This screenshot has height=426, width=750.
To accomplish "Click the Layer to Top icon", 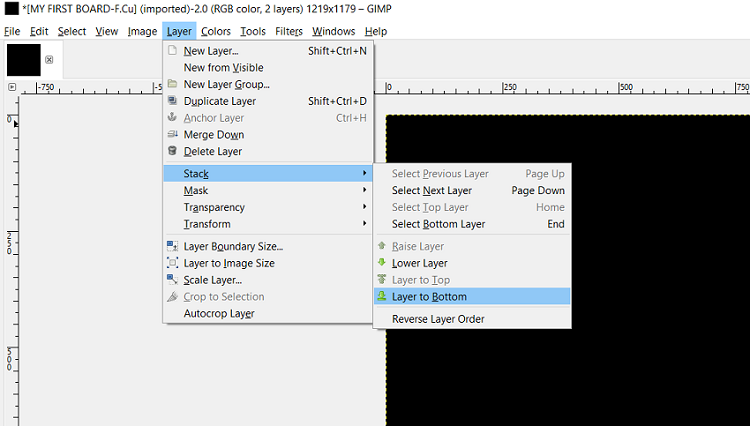I will click(x=382, y=279).
